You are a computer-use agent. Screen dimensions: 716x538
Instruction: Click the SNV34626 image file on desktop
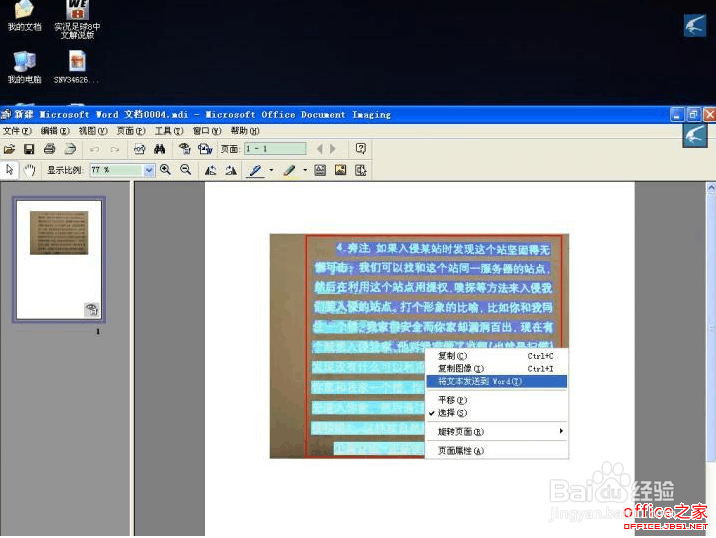(76, 67)
